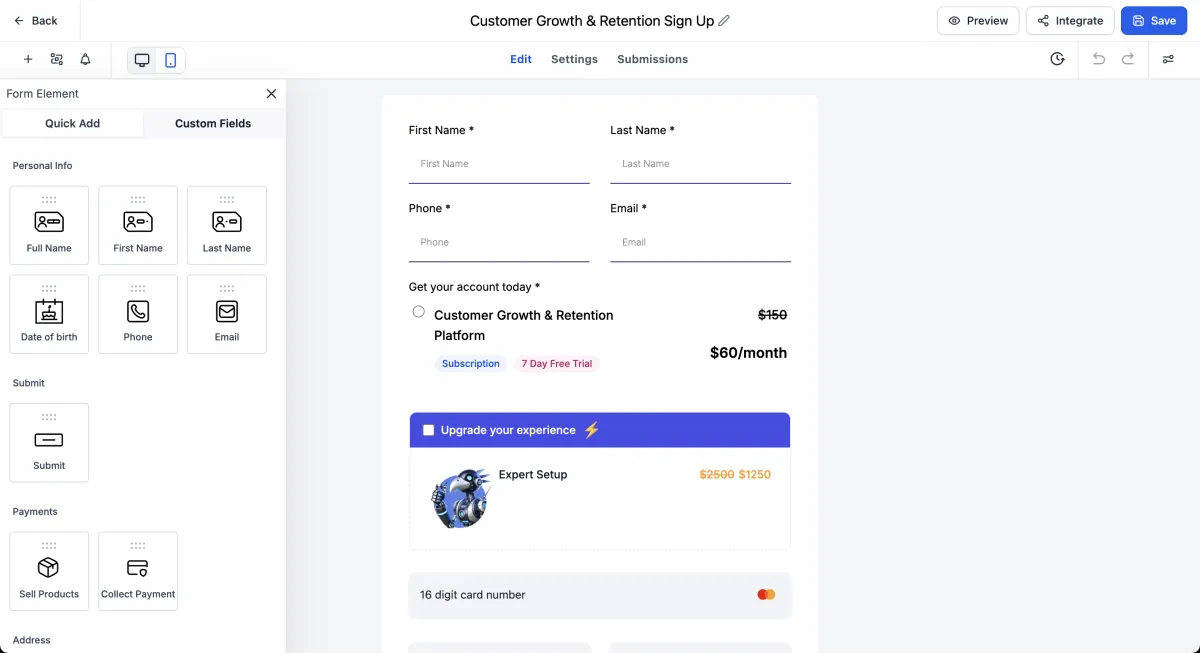Select Customer Growth & Retention Platform radio
The height and width of the screenshot is (653, 1200).
419,312
